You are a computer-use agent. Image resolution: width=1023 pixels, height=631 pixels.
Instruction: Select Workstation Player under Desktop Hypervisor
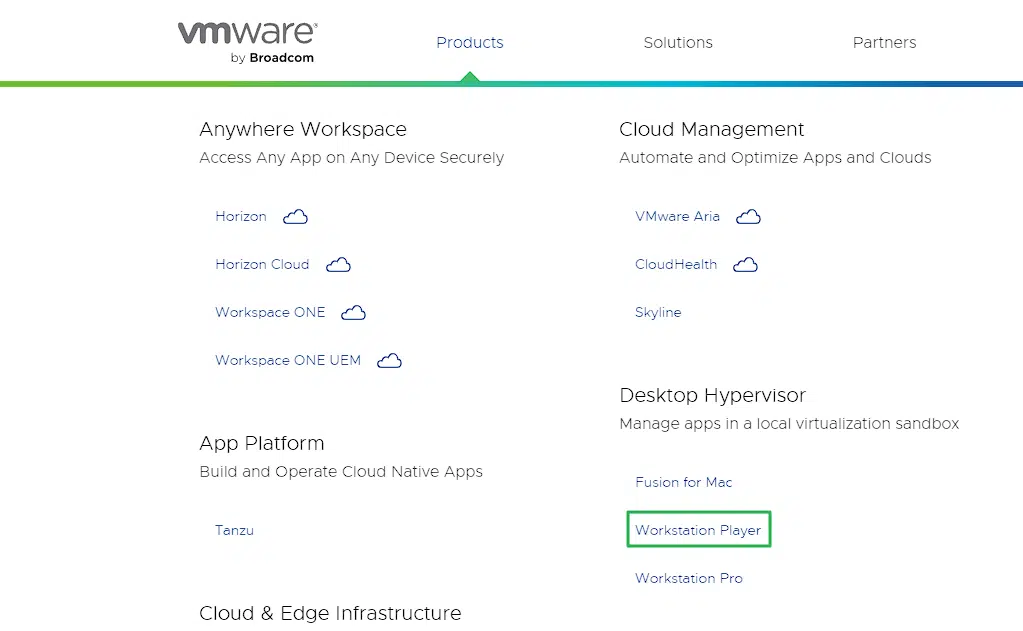pos(697,529)
